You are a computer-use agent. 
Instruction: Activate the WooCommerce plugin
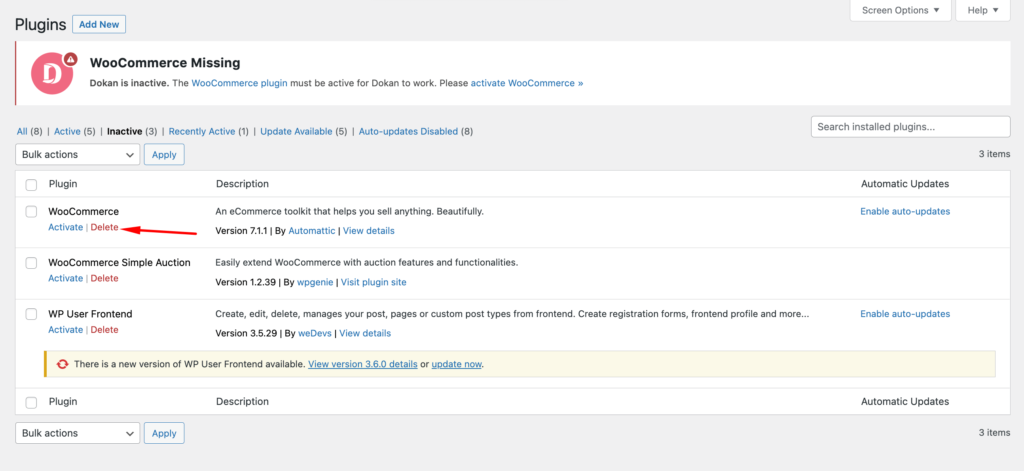65,227
